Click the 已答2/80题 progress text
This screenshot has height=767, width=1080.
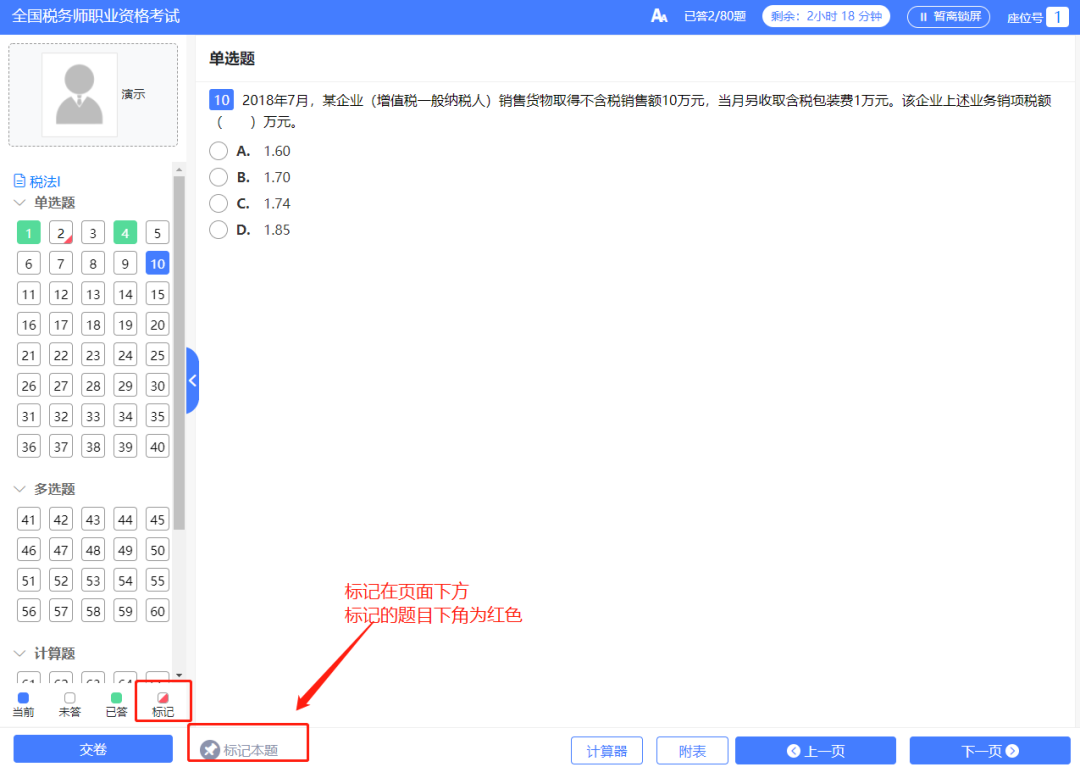coord(715,16)
